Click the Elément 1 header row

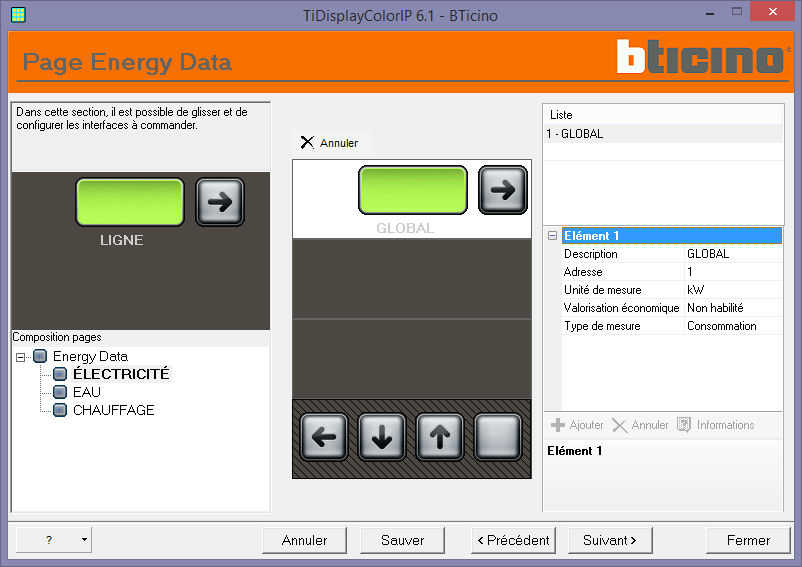pos(672,236)
